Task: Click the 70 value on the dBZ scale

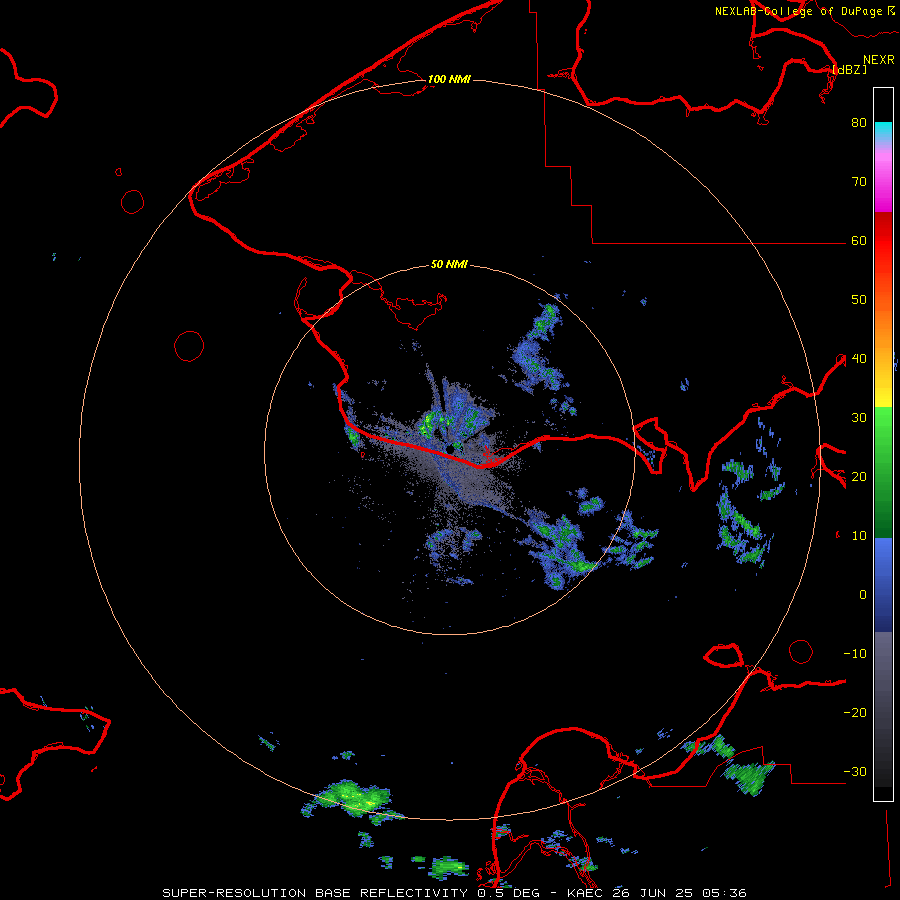Action: [859, 181]
